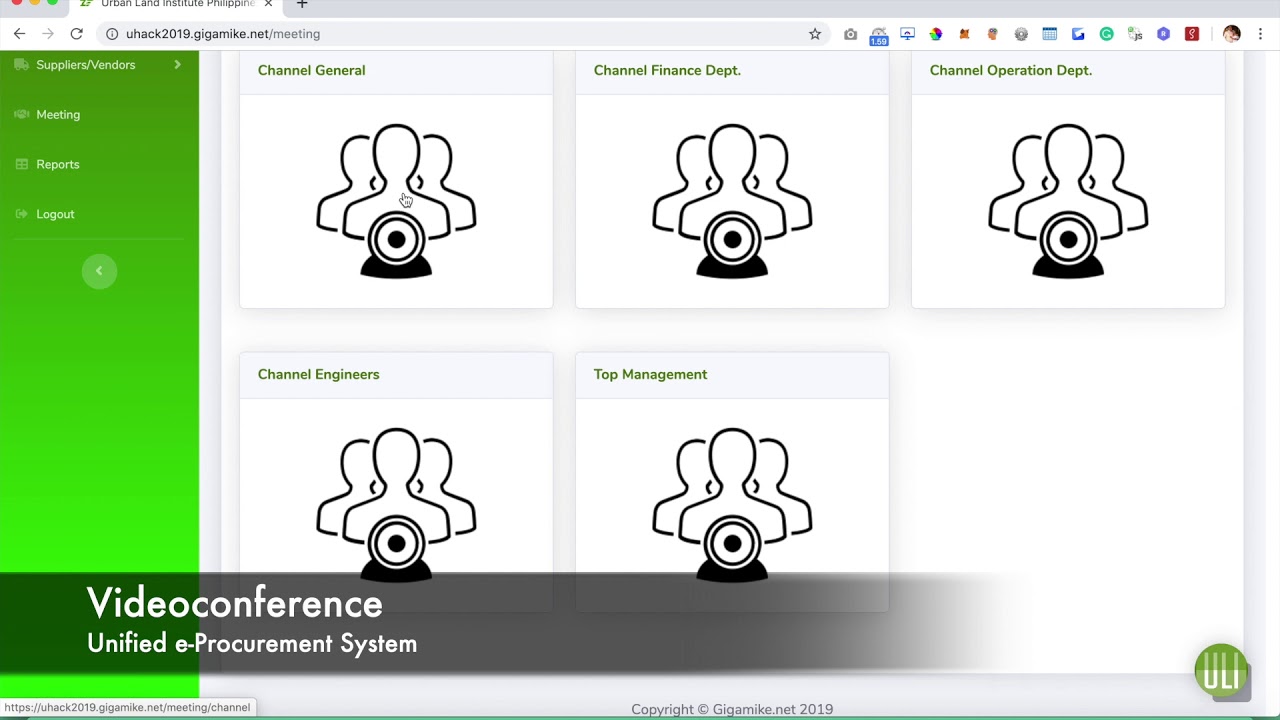The image size is (1280, 720).
Task: Click the Channel General title link
Action: click(x=311, y=70)
